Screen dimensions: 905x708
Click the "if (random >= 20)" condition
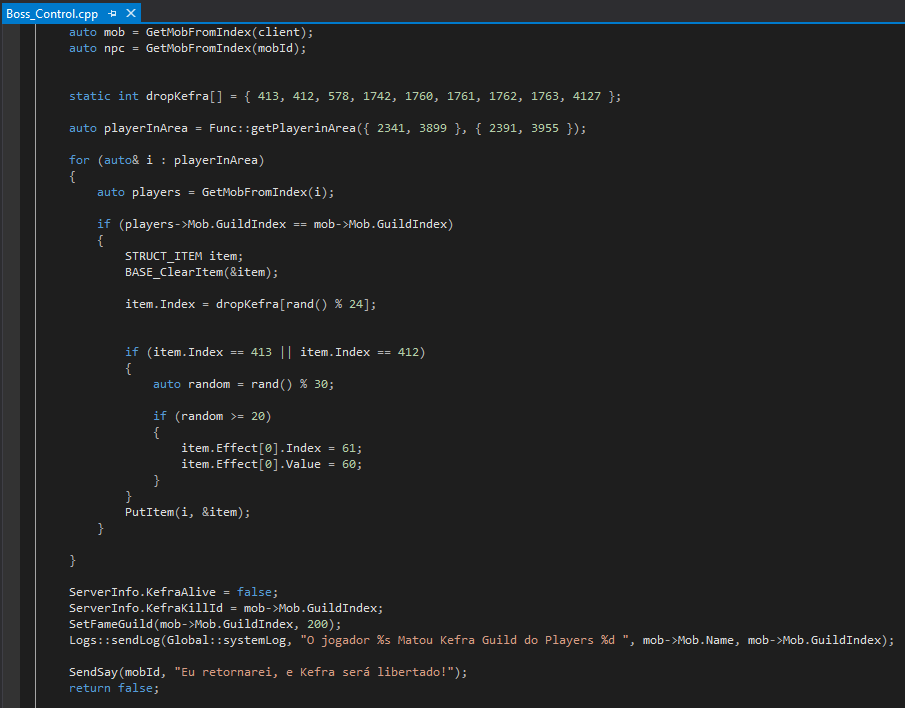coord(212,416)
